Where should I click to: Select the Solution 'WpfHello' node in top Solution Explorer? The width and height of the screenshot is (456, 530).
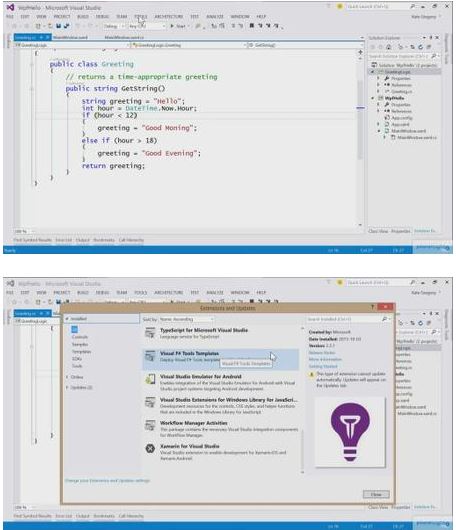tap(404, 65)
